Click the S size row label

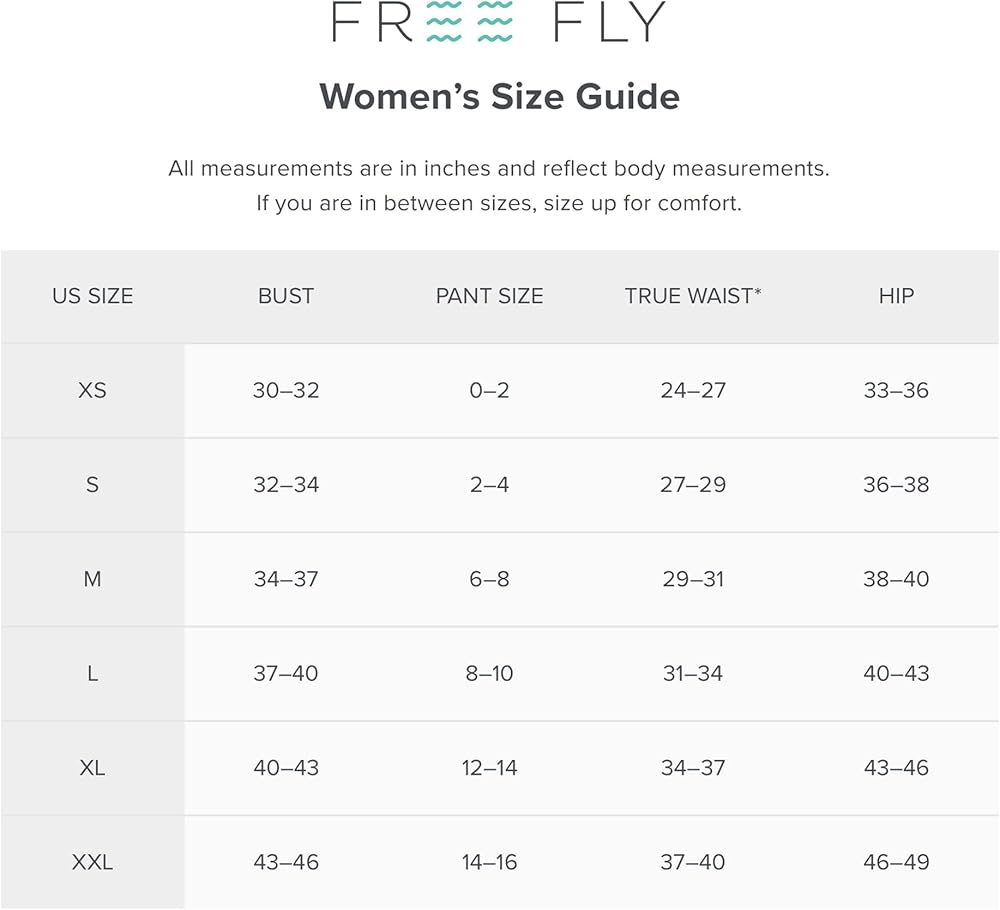click(x=92, y=485)
